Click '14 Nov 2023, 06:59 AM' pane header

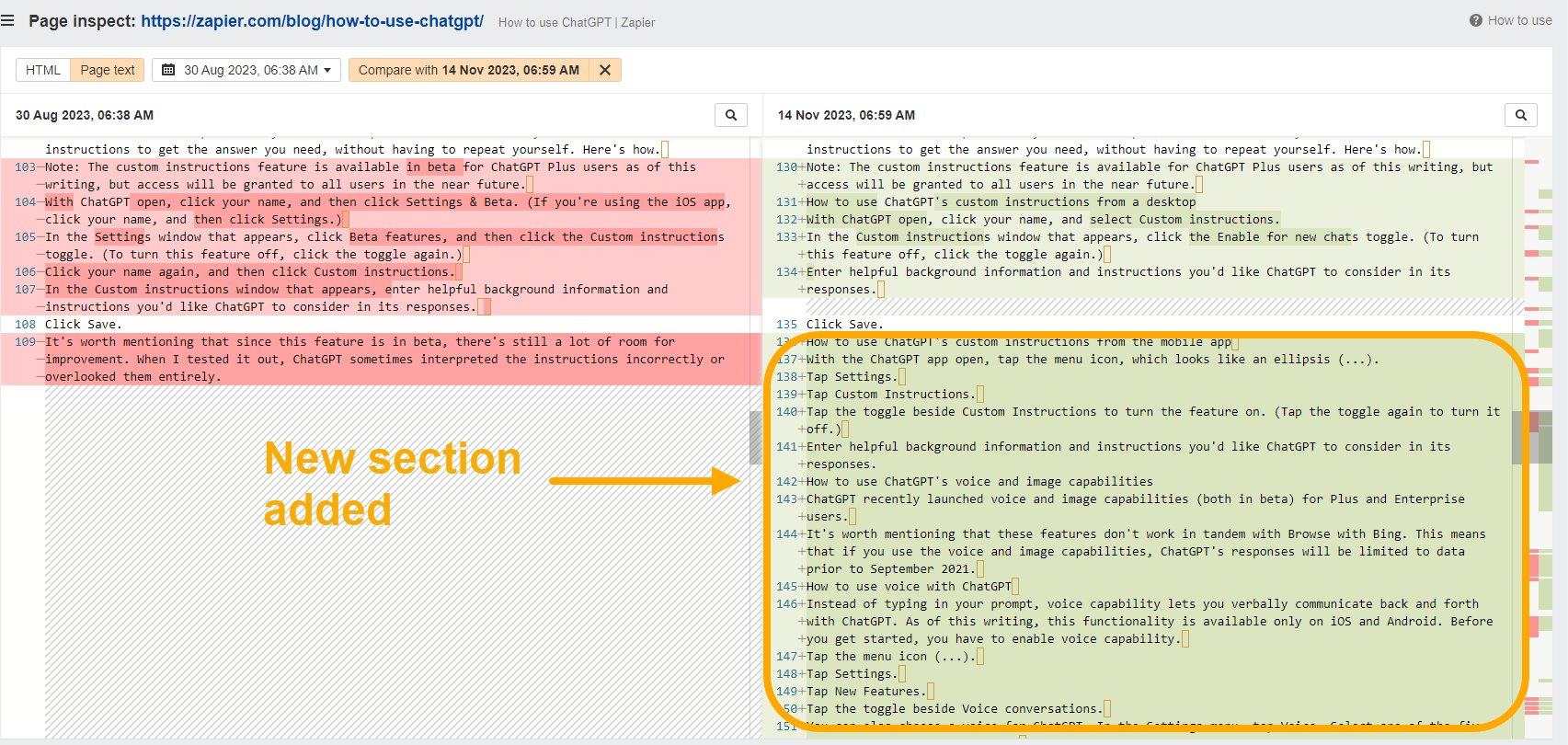tap(846, 115)
